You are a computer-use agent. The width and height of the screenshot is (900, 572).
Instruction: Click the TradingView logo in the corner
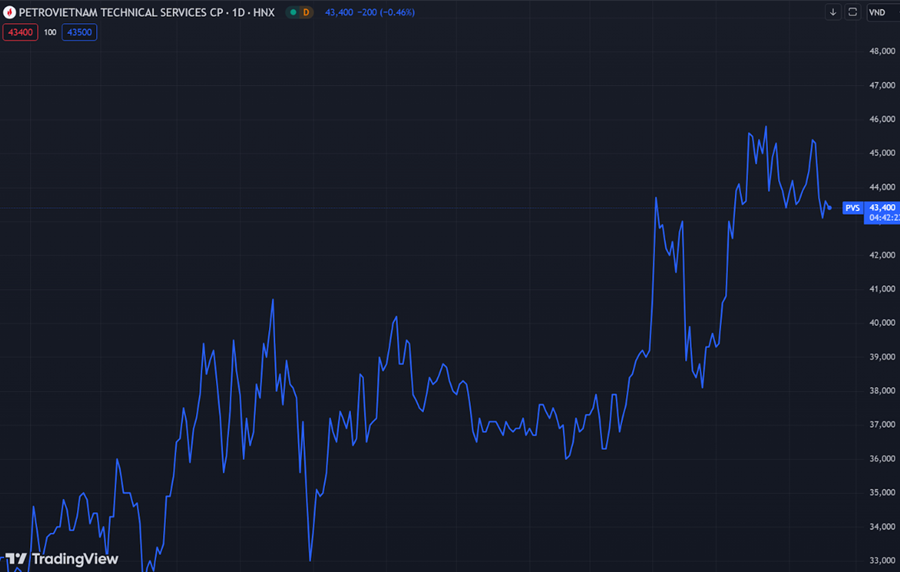(x=62, y=559)
